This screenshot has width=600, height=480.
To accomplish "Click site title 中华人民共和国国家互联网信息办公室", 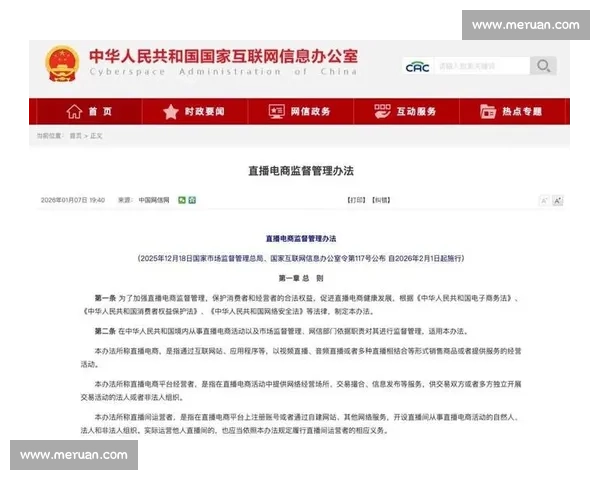I will click(223, 56).
